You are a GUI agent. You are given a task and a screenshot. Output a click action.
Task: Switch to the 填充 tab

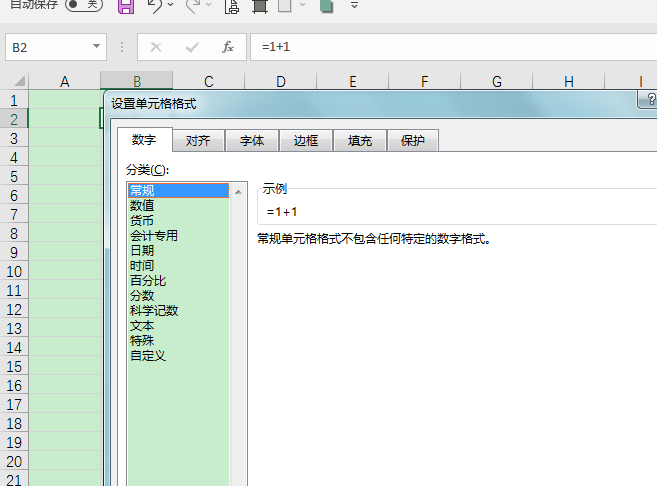(360, 140)
